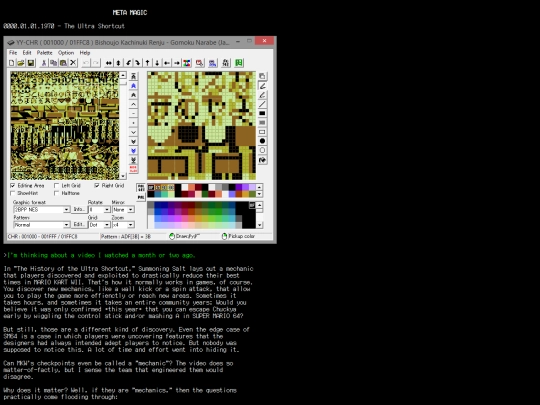Toggle the Editing Area checkbox

point(13,186)
